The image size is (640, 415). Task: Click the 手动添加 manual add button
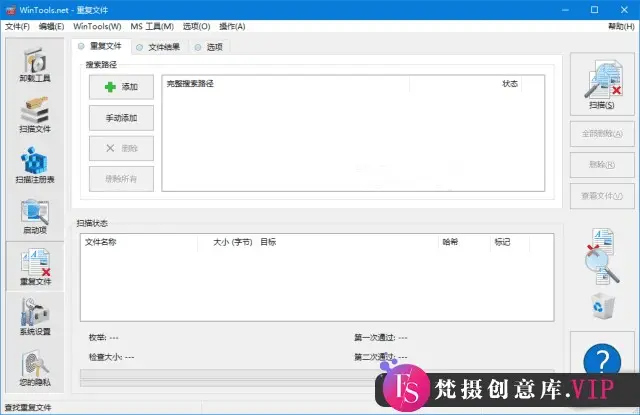pos(121,118)
